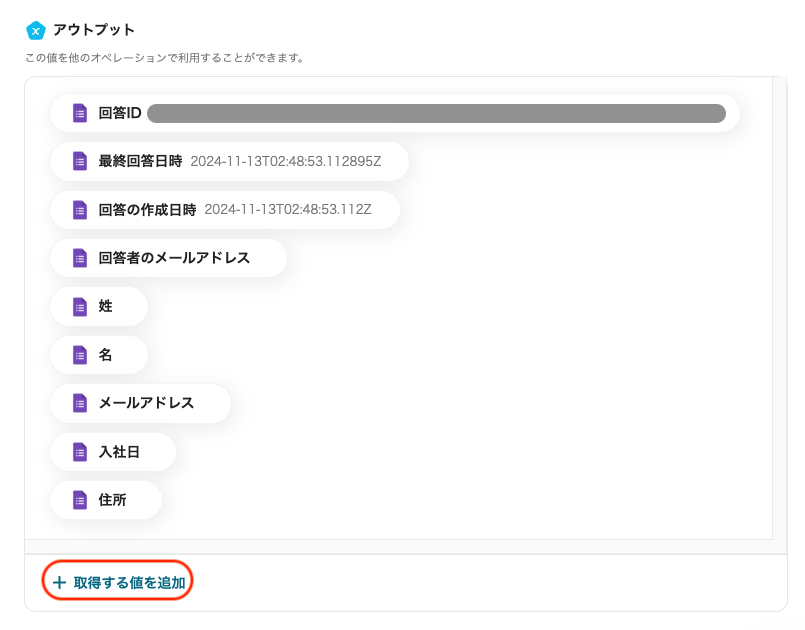Click the document icon beside 住所
The width and height of the screenshot is (805, 630).
pos(79,500)
